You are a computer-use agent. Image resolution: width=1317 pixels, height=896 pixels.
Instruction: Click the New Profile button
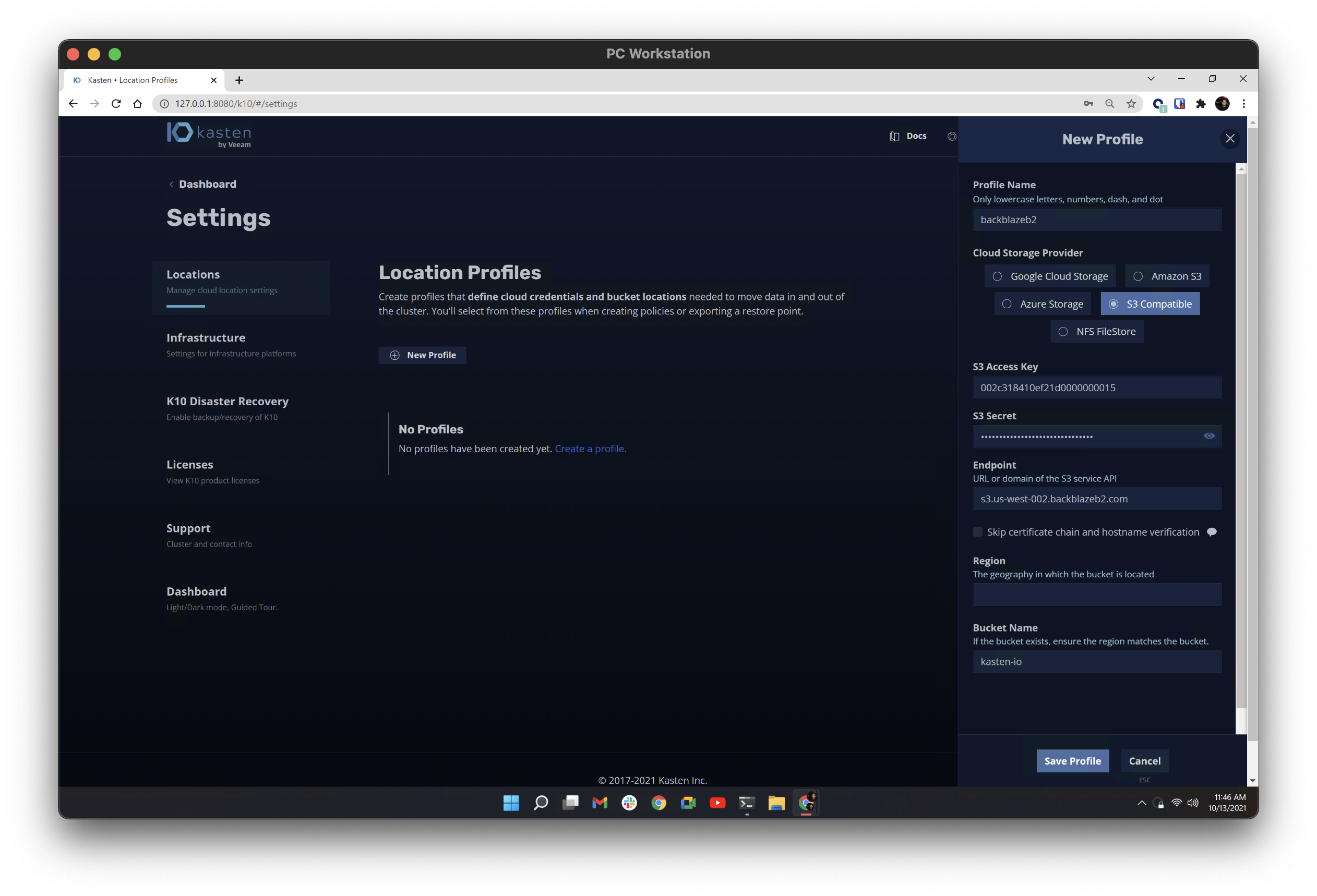click(x=422, y=355)
